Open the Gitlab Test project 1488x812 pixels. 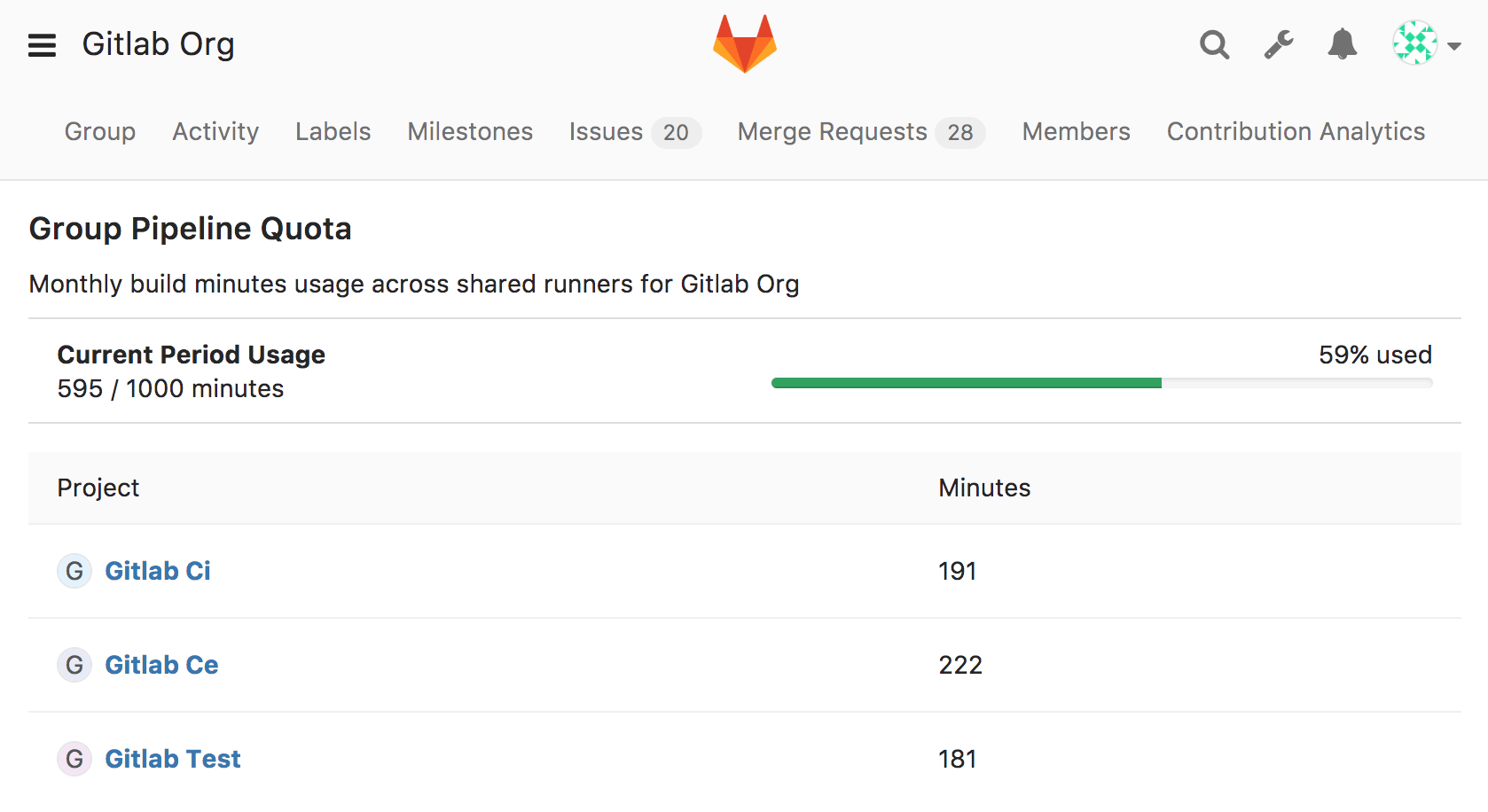[x=173, y=759]
